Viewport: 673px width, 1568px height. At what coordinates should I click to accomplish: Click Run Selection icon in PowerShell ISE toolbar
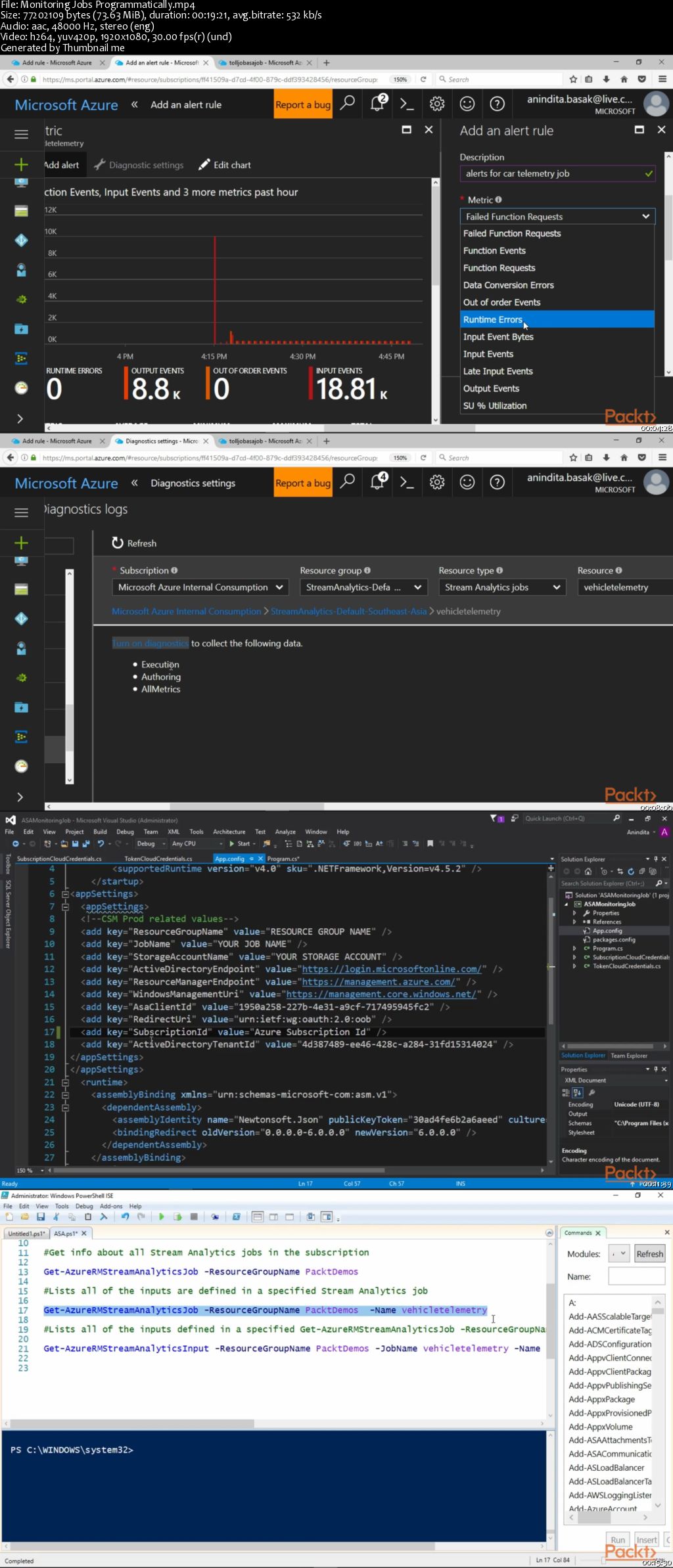[177, 1217]
